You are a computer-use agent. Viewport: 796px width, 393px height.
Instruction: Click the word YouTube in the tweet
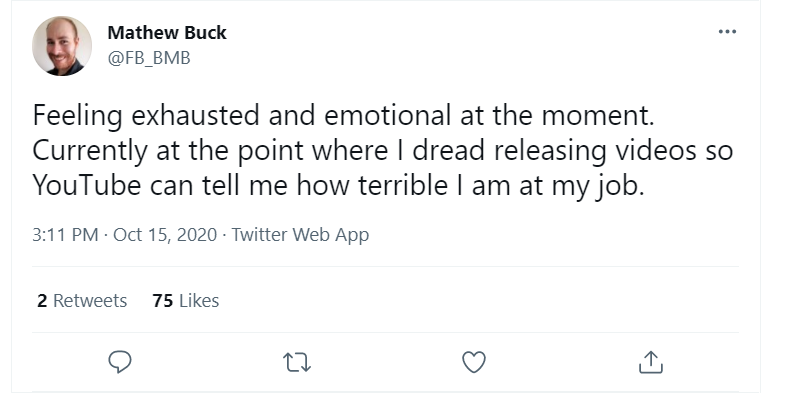click(87, 185)
